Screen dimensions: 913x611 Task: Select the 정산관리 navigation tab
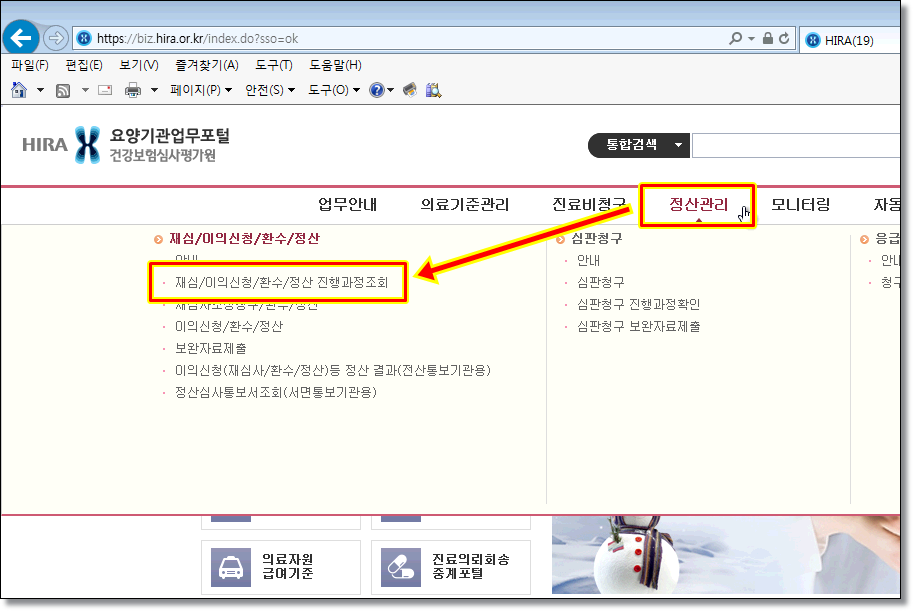point(698,204)
